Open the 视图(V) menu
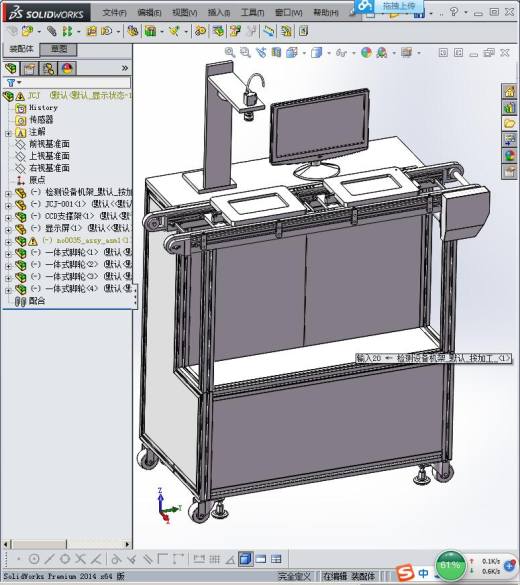 tap(185, 13)
